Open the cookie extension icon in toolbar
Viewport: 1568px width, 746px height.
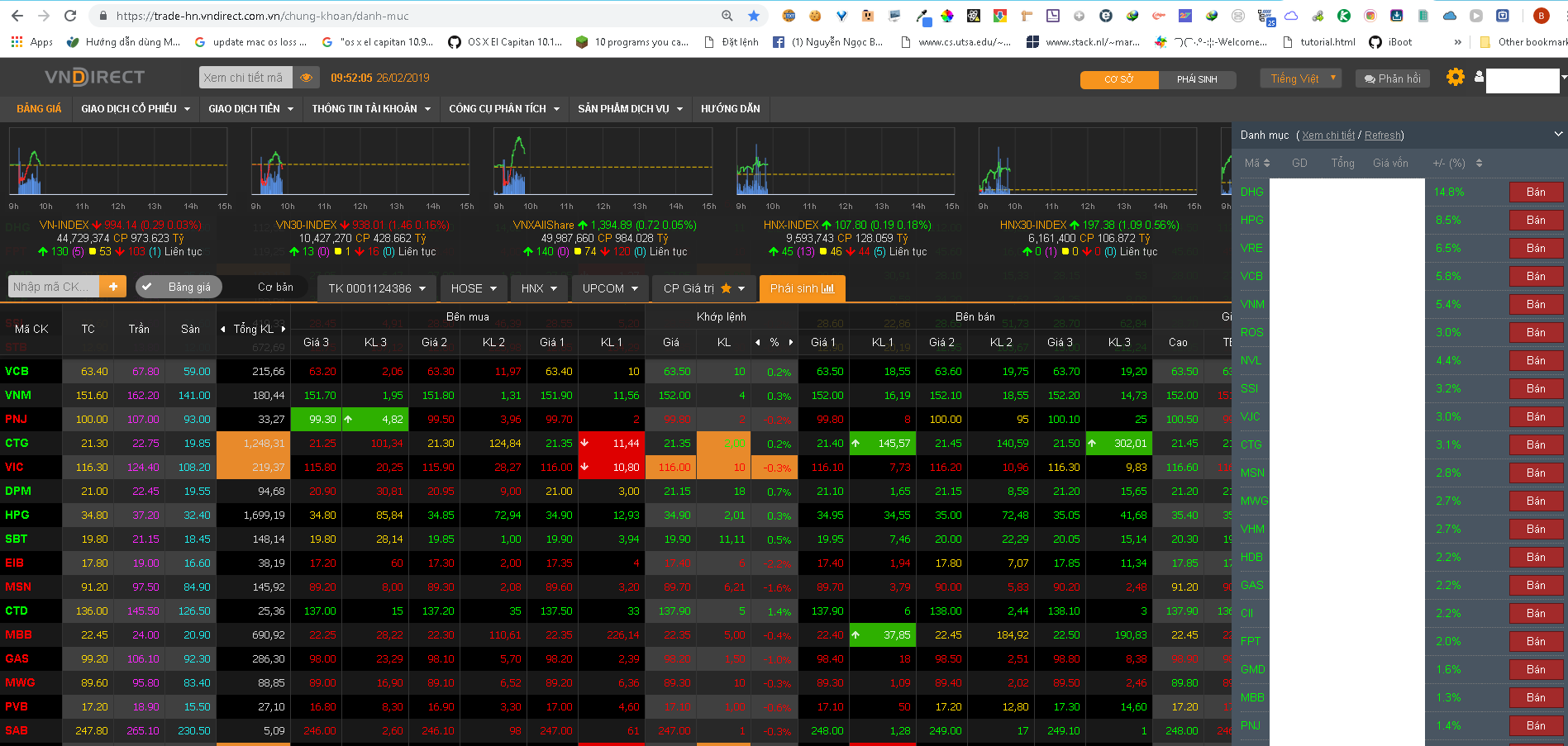click(815, 16)
